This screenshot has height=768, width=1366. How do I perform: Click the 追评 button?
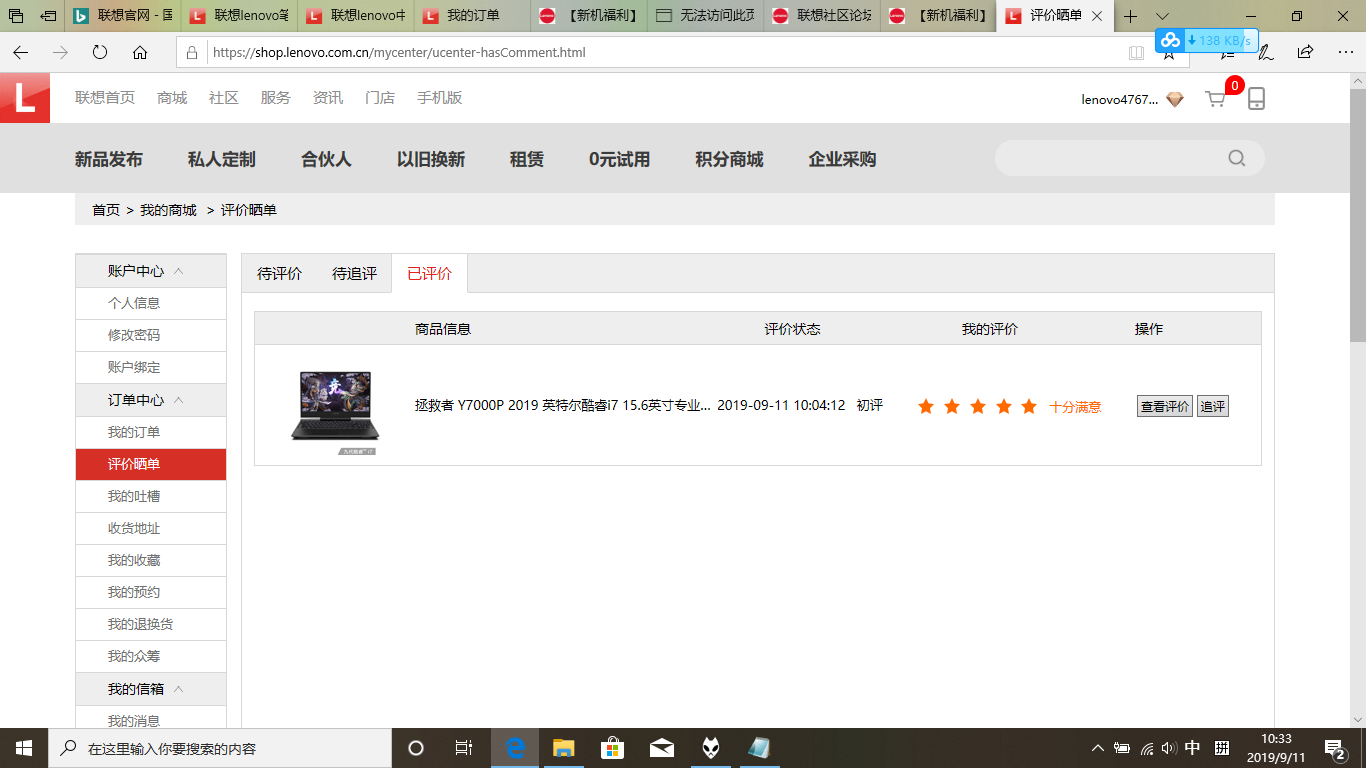point(1213,406)
